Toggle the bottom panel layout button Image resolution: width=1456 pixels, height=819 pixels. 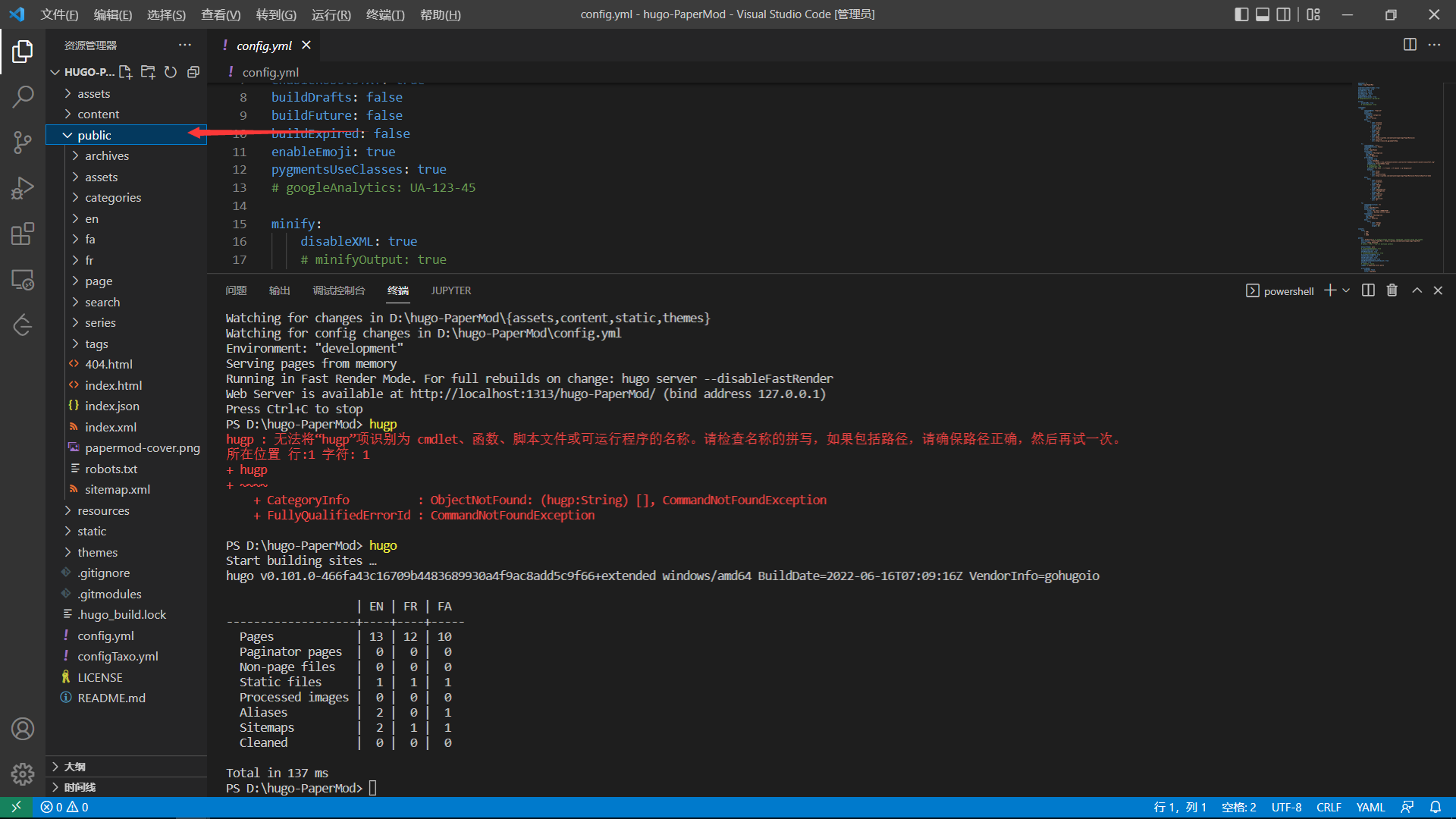pos(1263,14)
